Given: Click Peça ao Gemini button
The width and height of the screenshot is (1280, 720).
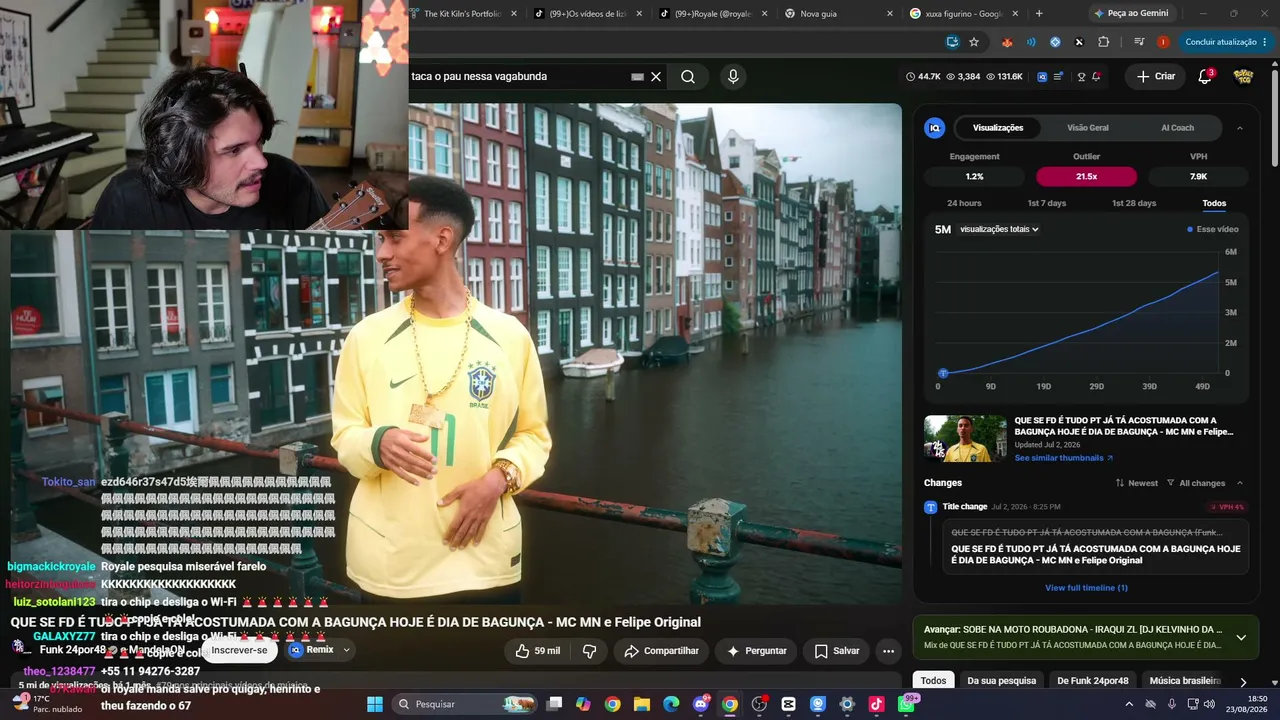Looking at the screenshot, I should [x=1132, y=13].
